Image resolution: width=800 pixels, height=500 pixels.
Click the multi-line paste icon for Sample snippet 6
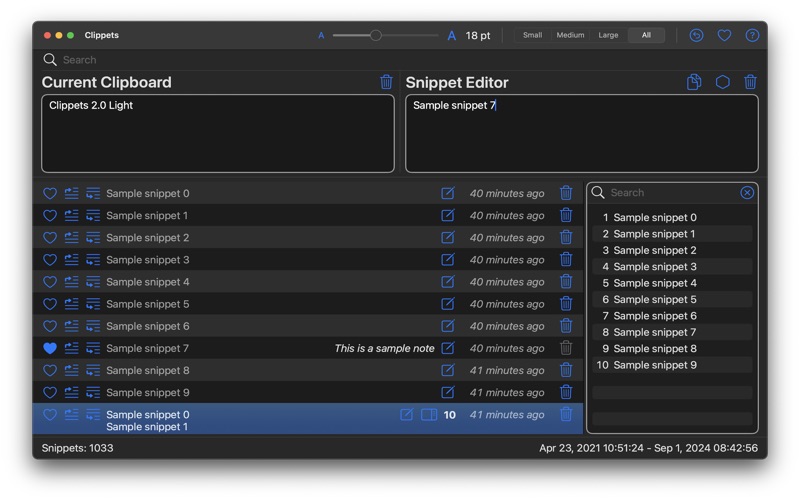(x=93, y=326)
